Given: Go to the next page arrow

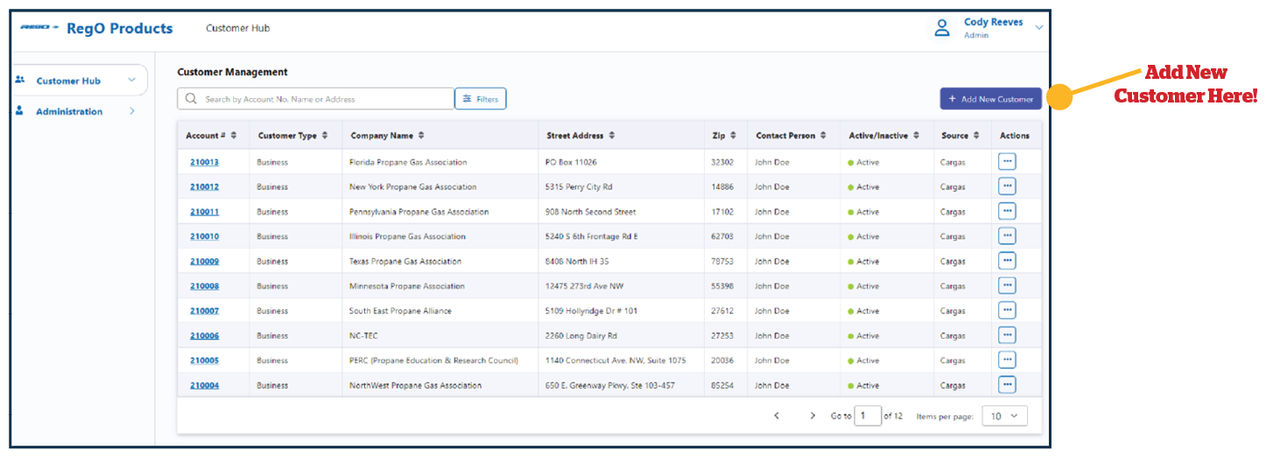Looking at the screenshot, I should pos(812,416).
